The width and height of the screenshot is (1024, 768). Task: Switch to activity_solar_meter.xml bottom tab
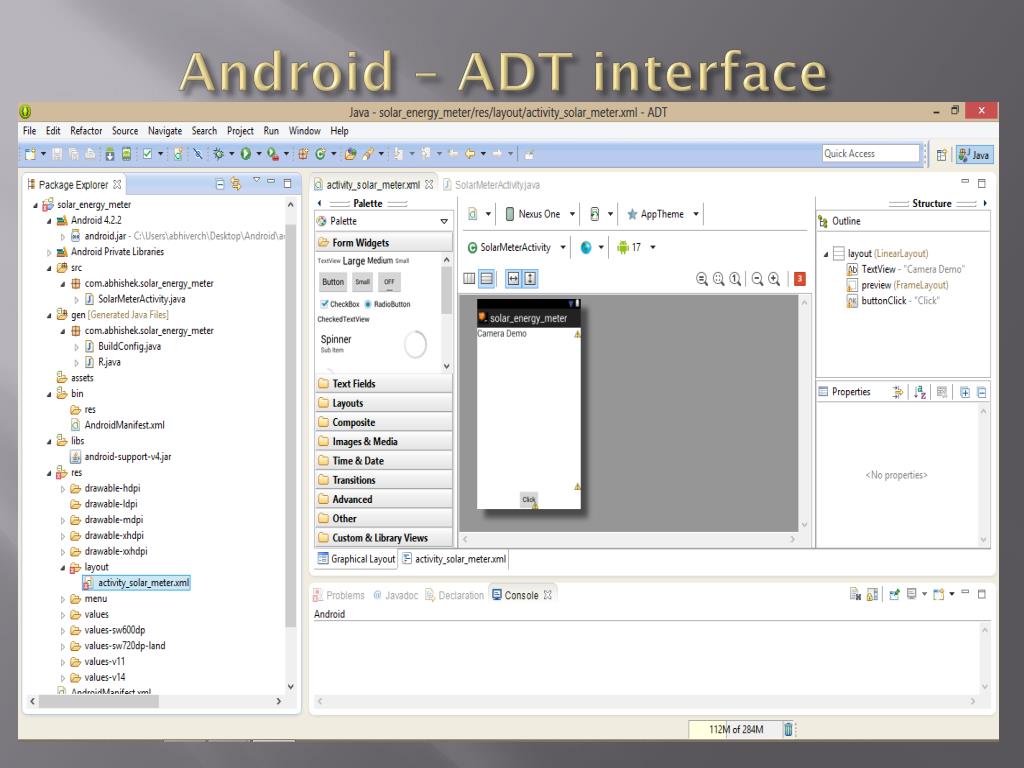tap(454, 559)
